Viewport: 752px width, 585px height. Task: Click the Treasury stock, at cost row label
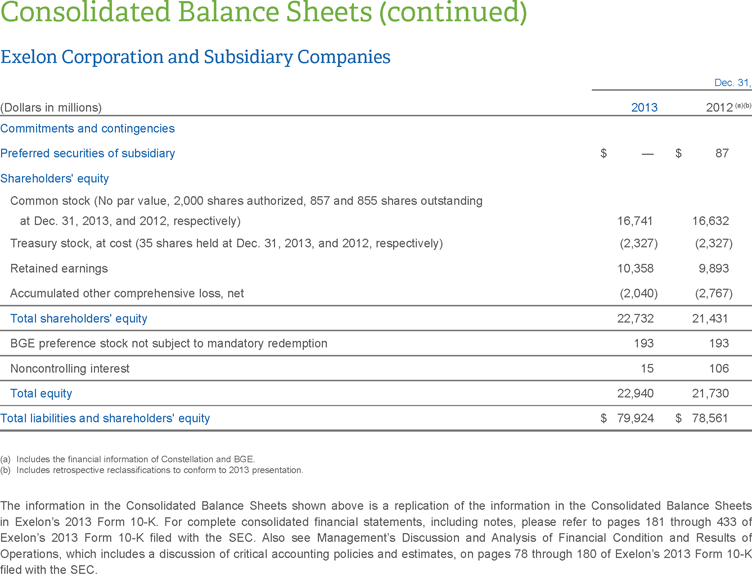click(x=226, y=243)
